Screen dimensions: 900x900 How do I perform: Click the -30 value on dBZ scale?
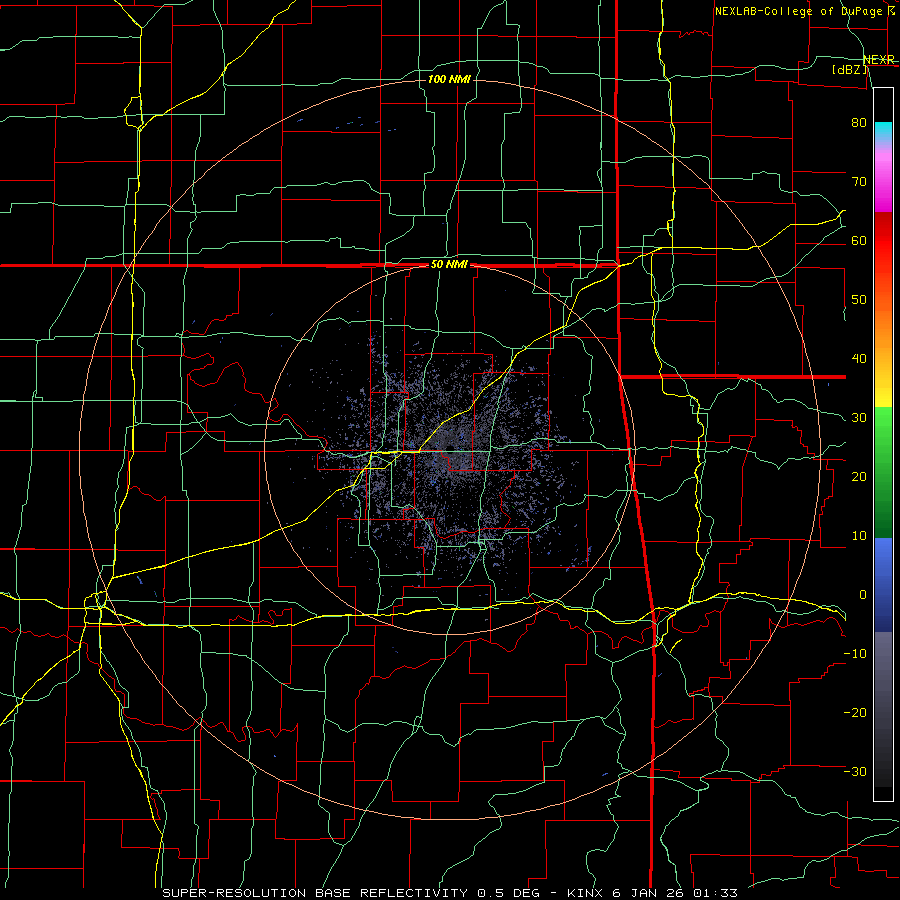pos(855,771)
